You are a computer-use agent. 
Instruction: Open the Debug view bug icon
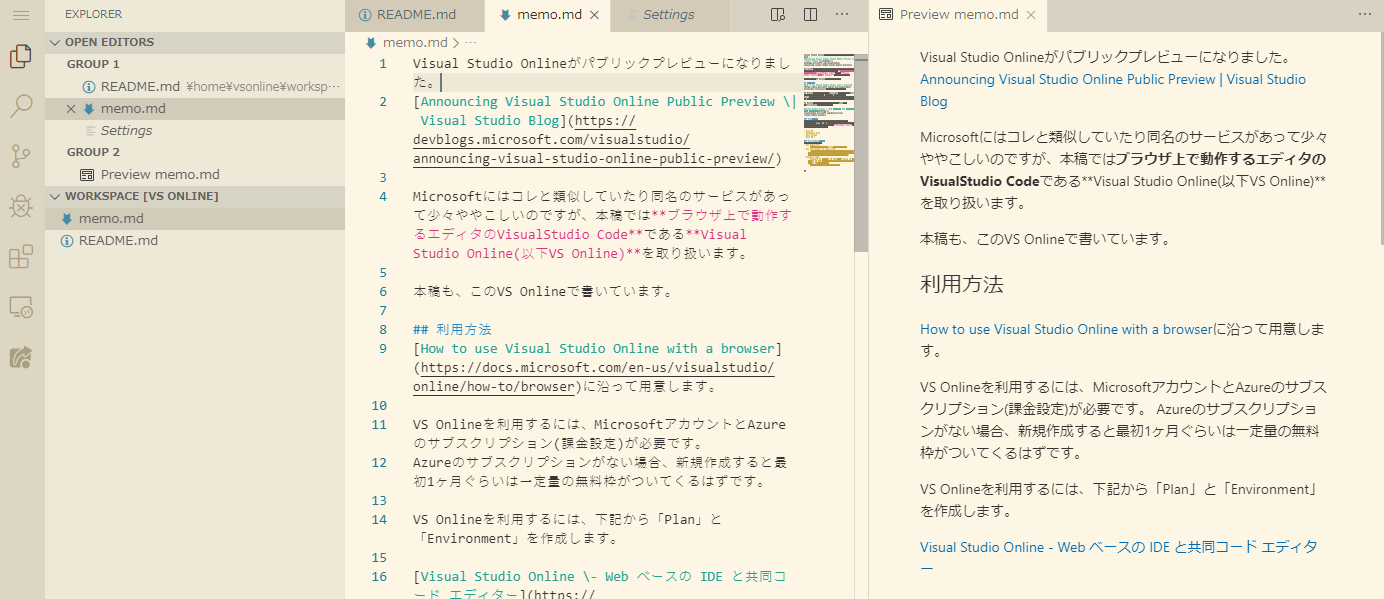[x=21, y=206]
